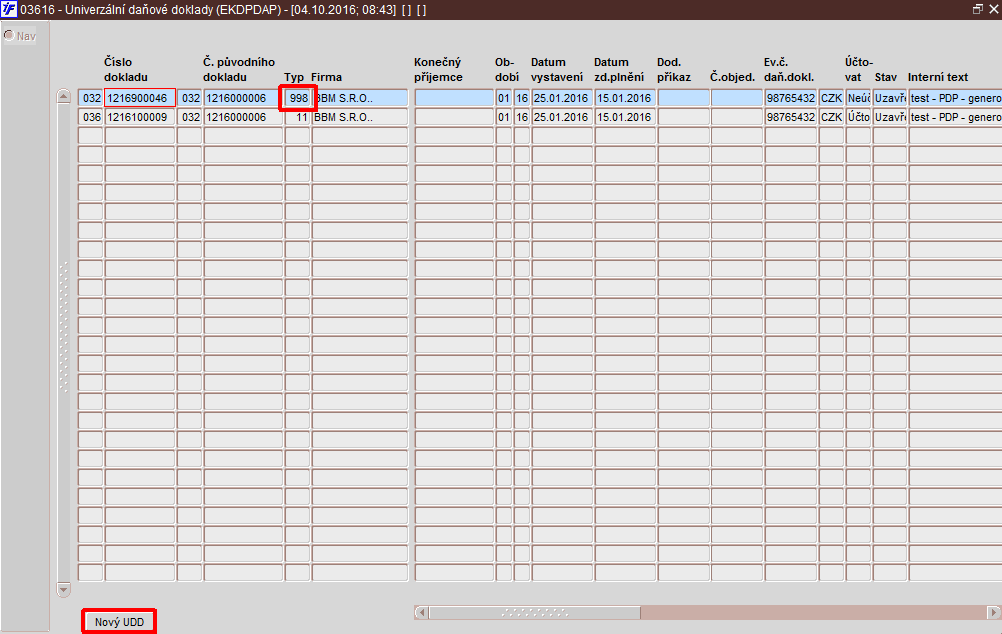
Task: Click the Číslo dokladu column header
Action: point(126,70)
